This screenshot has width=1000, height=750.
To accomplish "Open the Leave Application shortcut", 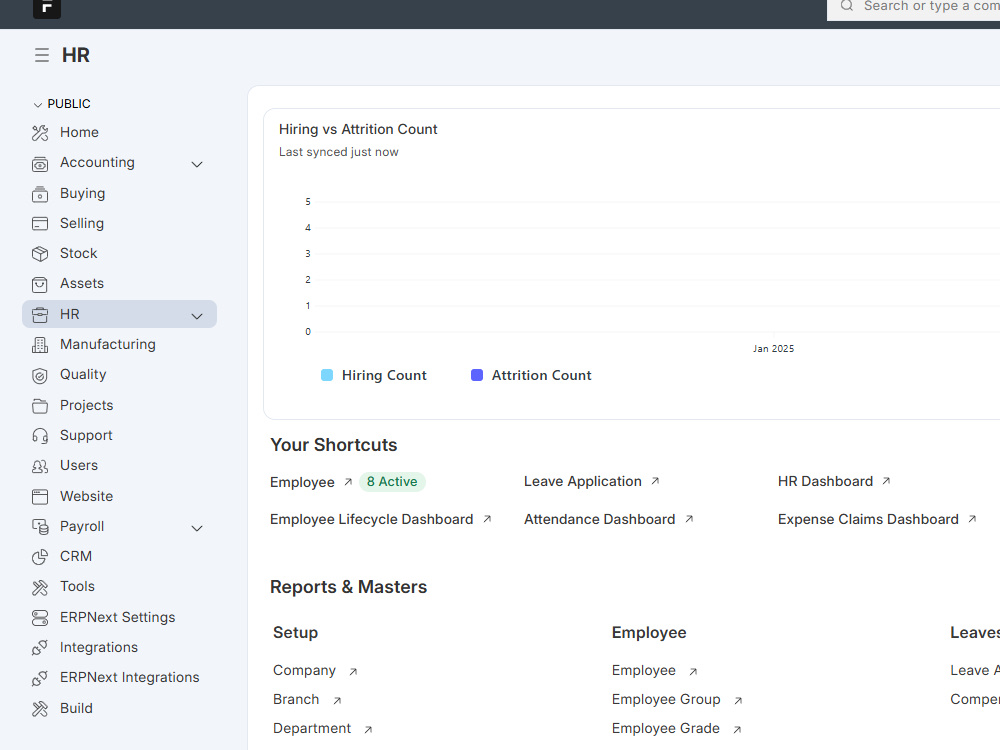I will coord(583,482).
